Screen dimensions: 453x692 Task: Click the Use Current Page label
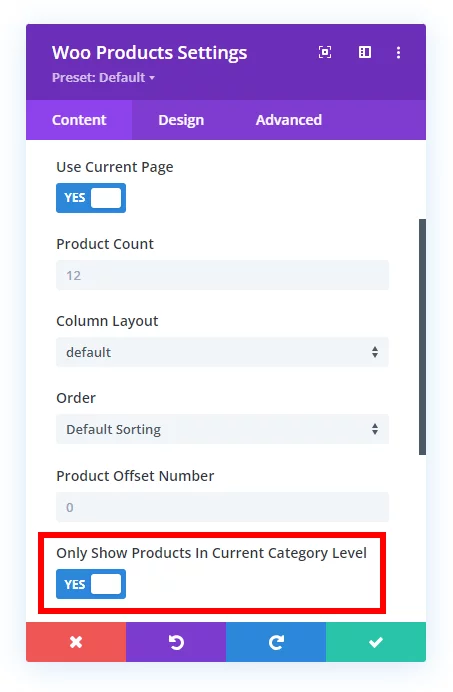tap(114, 167)
